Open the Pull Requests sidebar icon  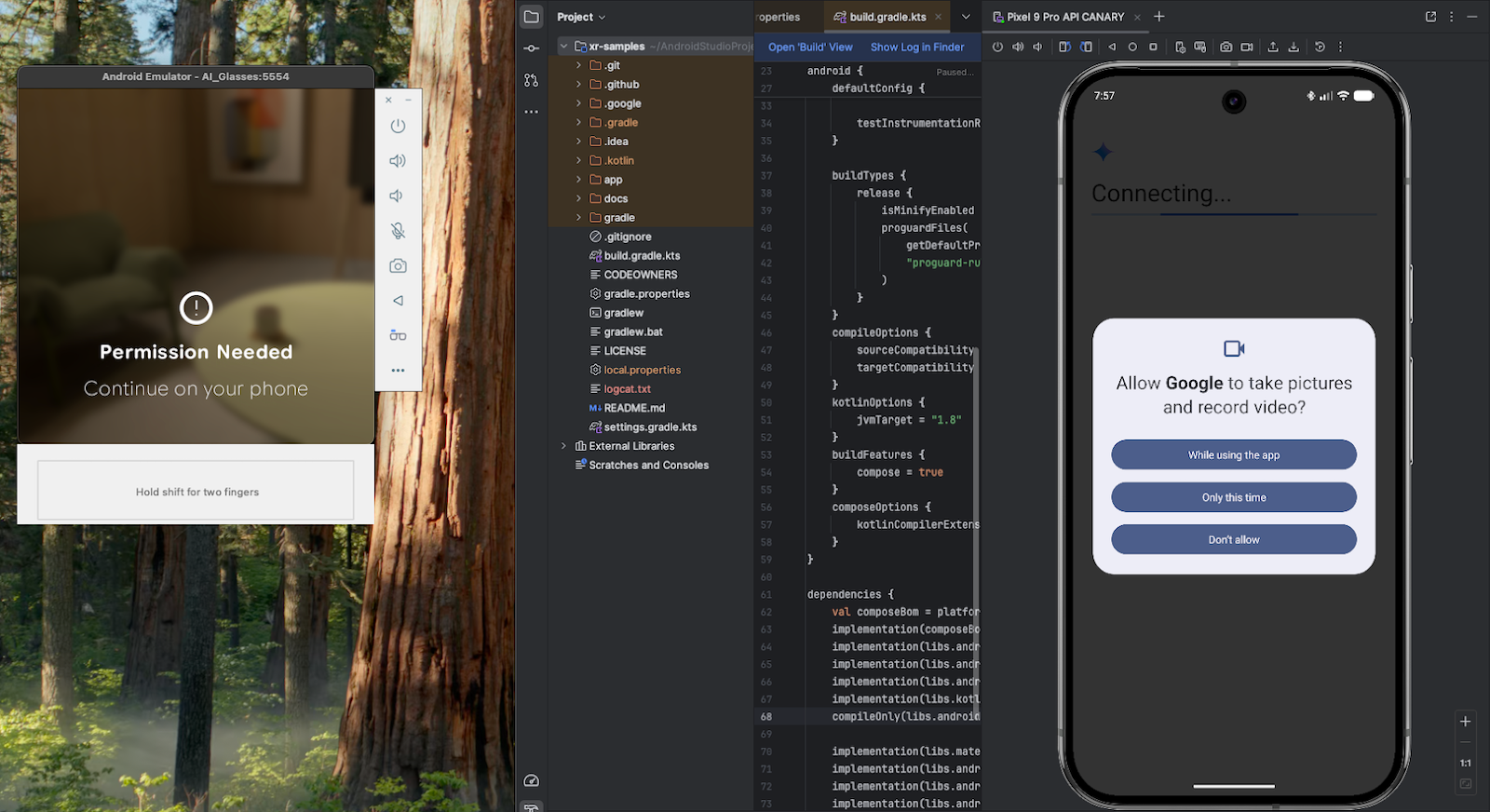coord(532,80)
